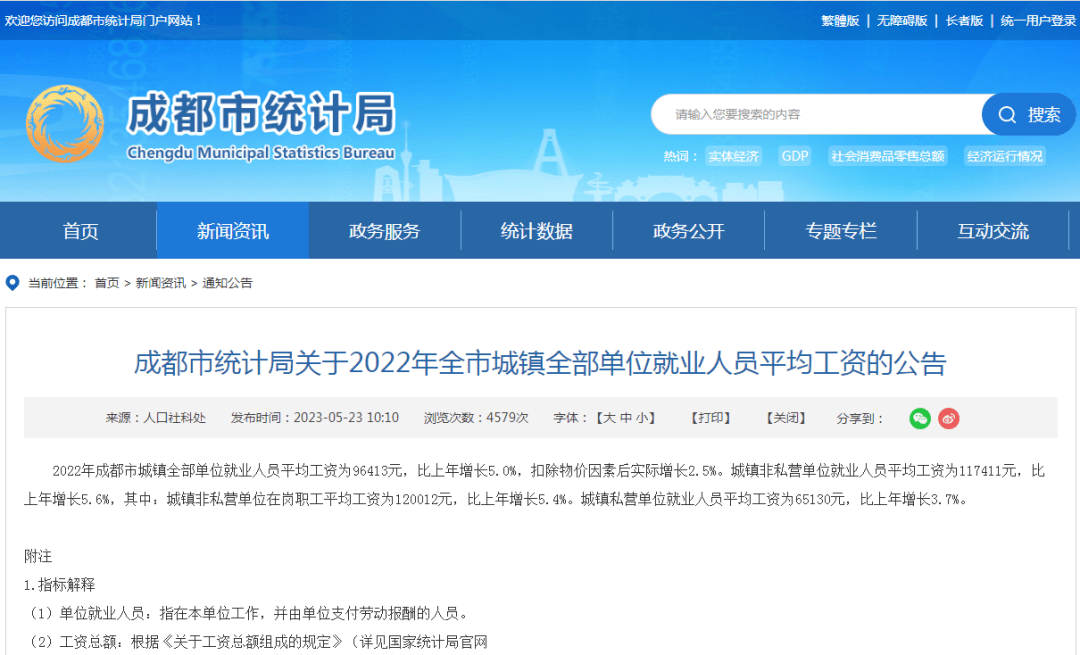This screenshot has width=1080, height=655.
Task: Open the 互动交流 navigation tab
Action: (993, 231)
